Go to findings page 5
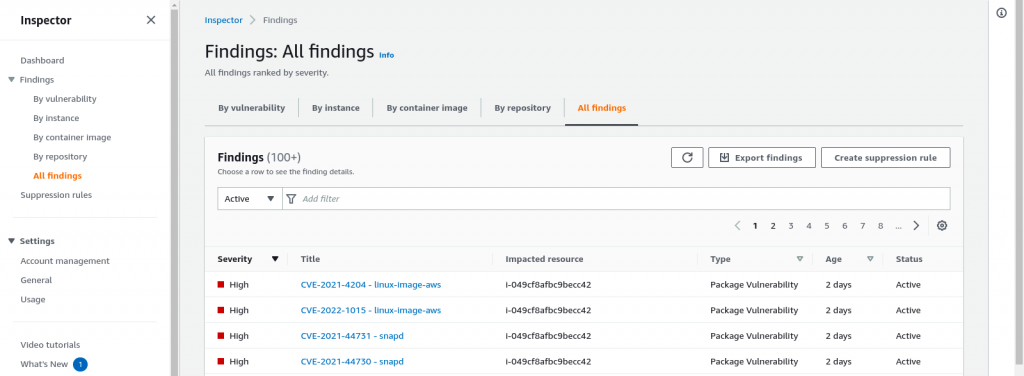Viewport: 1024px width, 376px height. point(827,226)
